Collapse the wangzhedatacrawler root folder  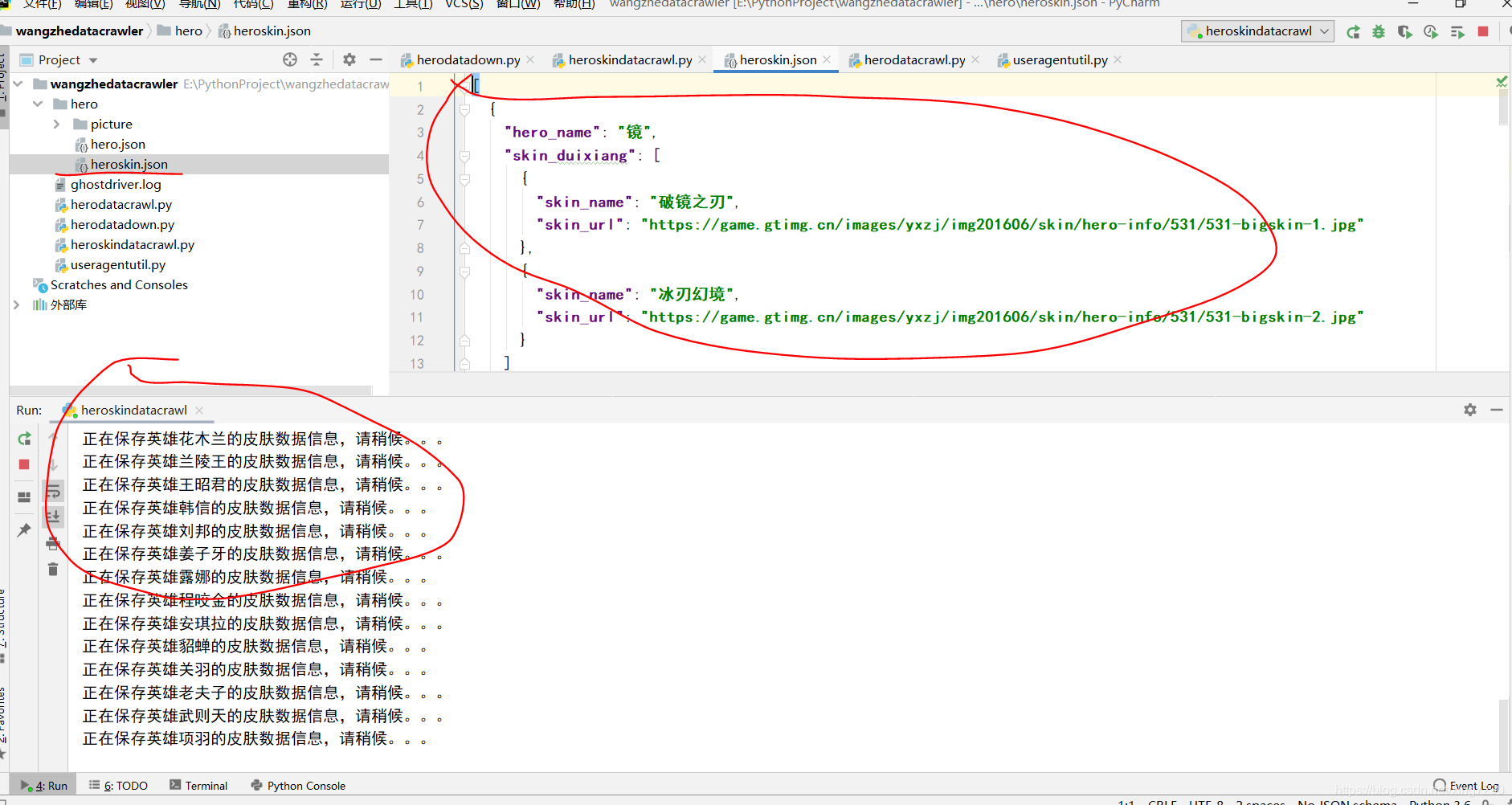pos(18,84)
